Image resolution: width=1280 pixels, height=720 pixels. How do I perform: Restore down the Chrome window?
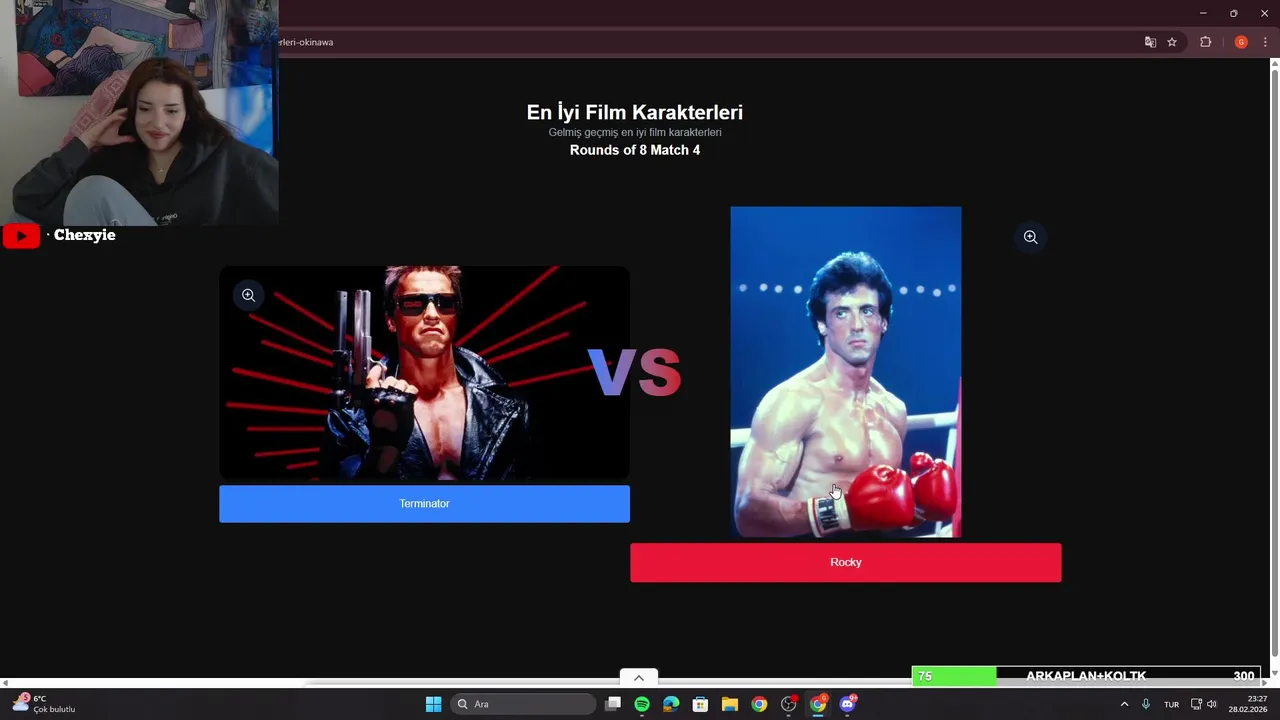(x=1233, y=13)
